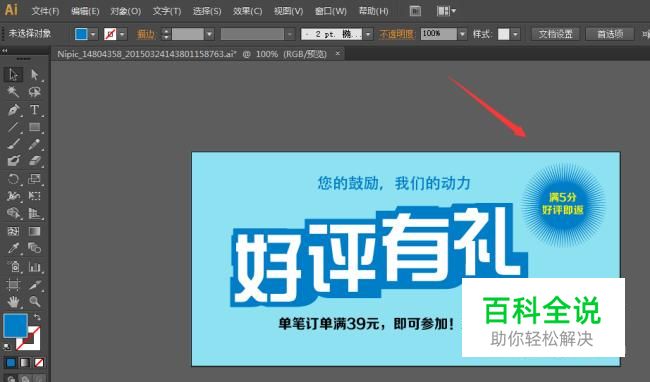Select the Rotate tool
The image size is (650, 382).
[13, 179]
